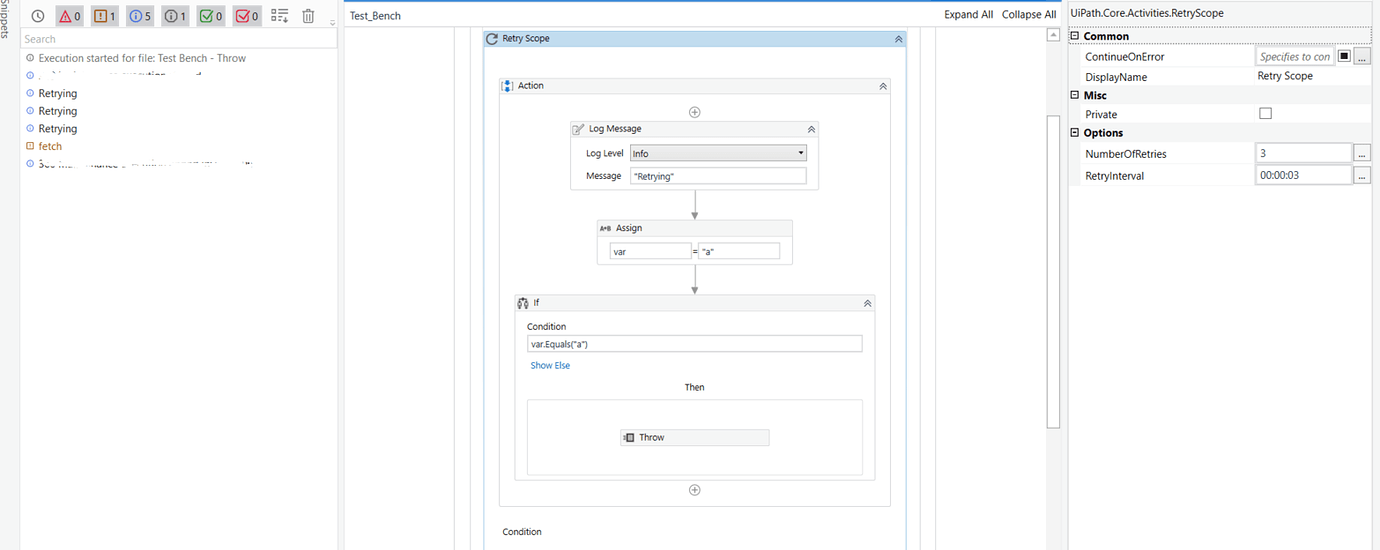
Task: Open expression editor for NumberOfRetries
Action: (x=1362, y=154)
